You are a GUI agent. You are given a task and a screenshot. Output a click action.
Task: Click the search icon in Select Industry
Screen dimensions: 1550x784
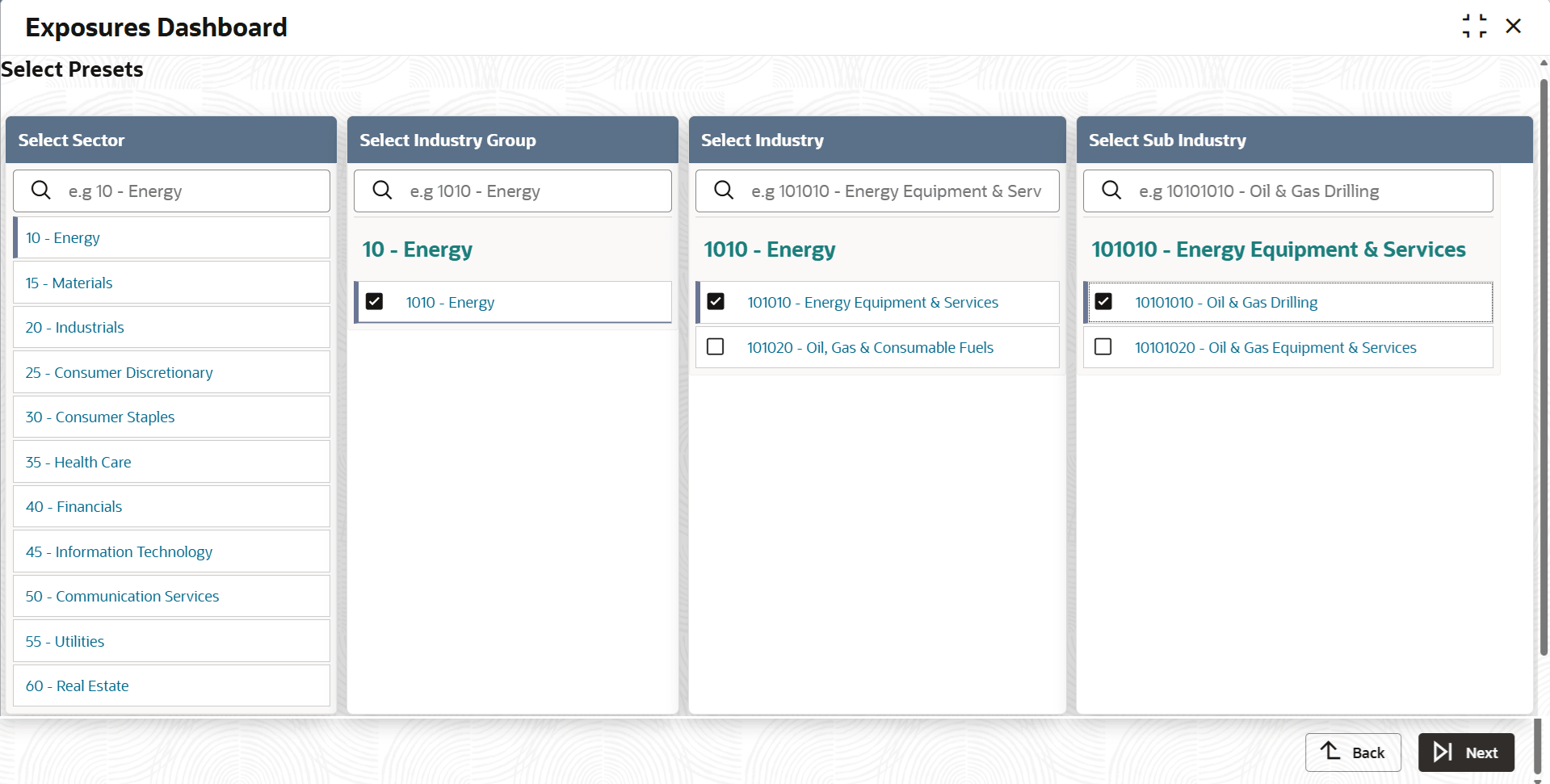pyautogui.click(x=724, y=191)
